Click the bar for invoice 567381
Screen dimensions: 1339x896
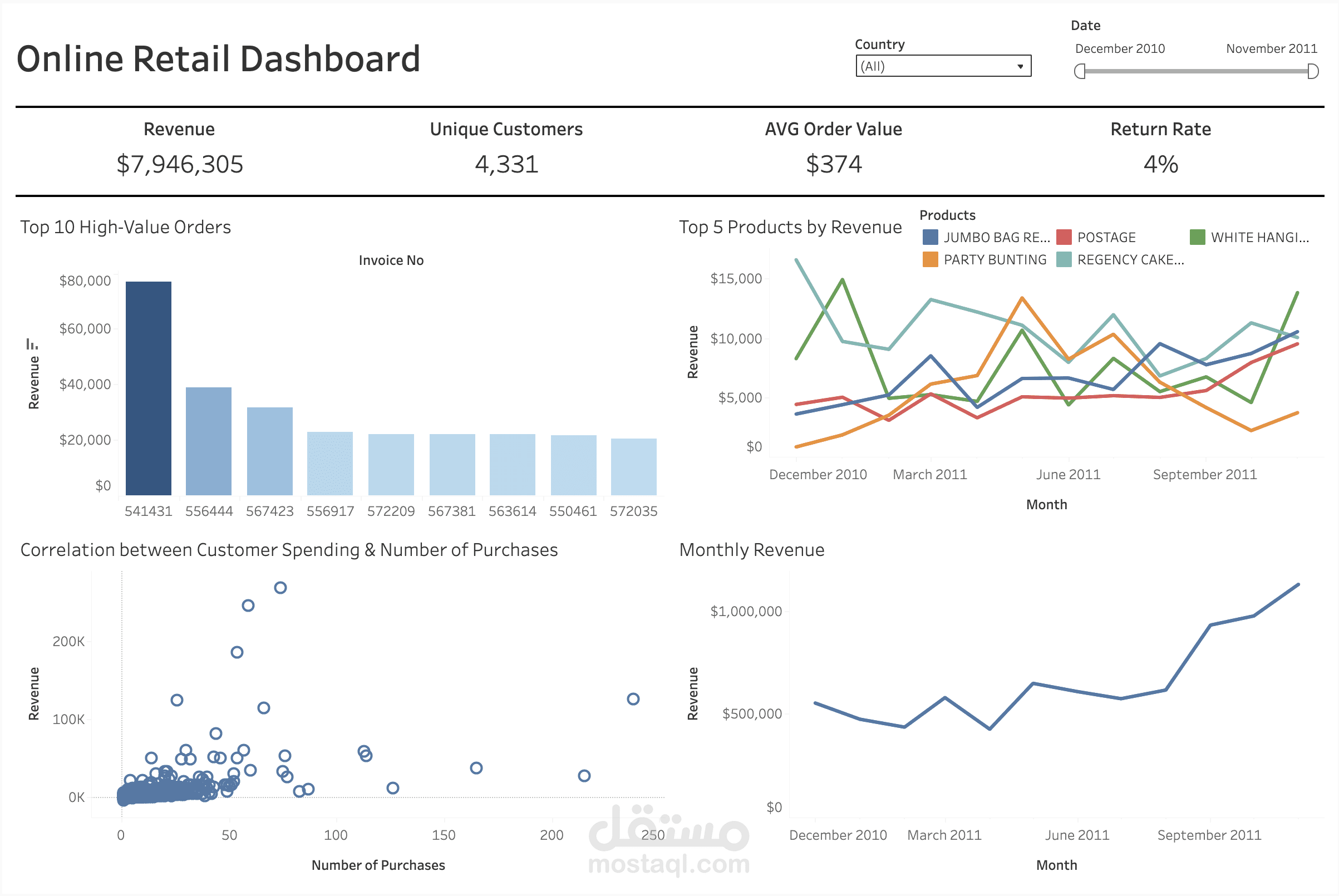452,465
